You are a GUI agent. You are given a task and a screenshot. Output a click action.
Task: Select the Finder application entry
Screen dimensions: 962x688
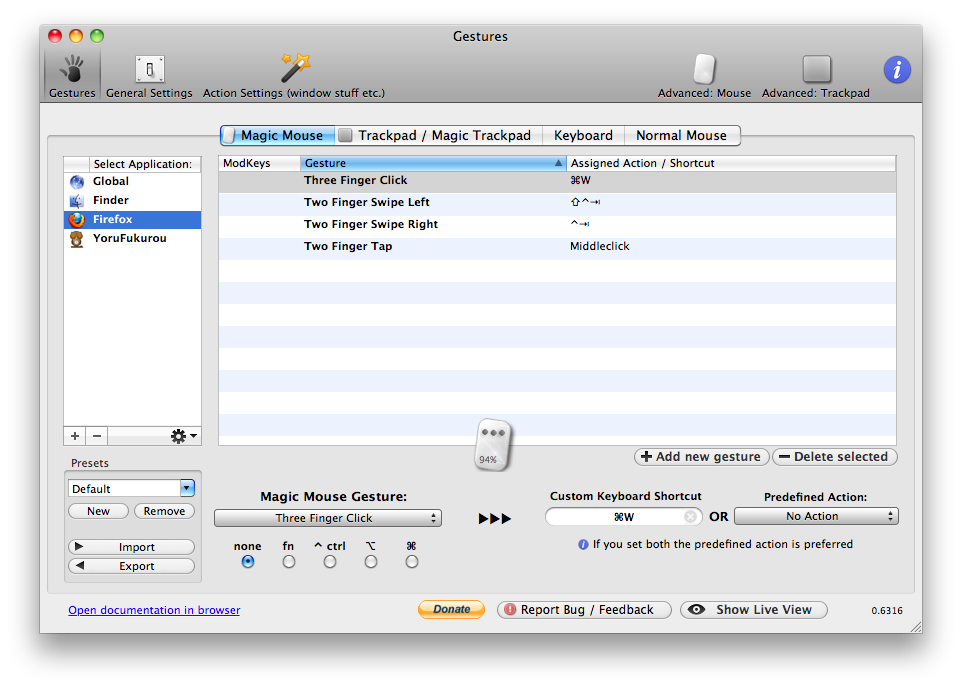click(133, 200)
